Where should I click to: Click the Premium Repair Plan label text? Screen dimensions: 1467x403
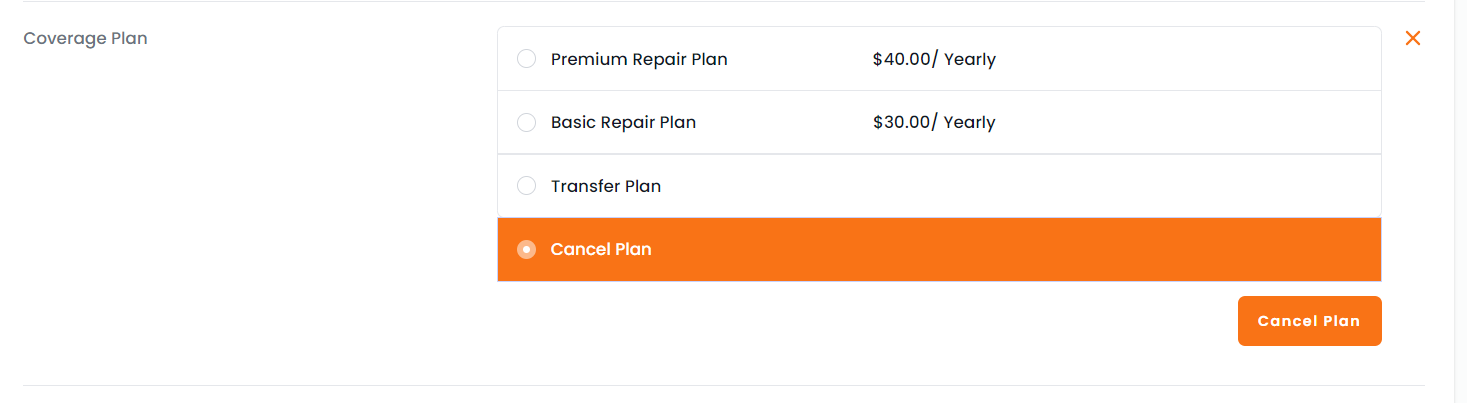tap(639, 59)
